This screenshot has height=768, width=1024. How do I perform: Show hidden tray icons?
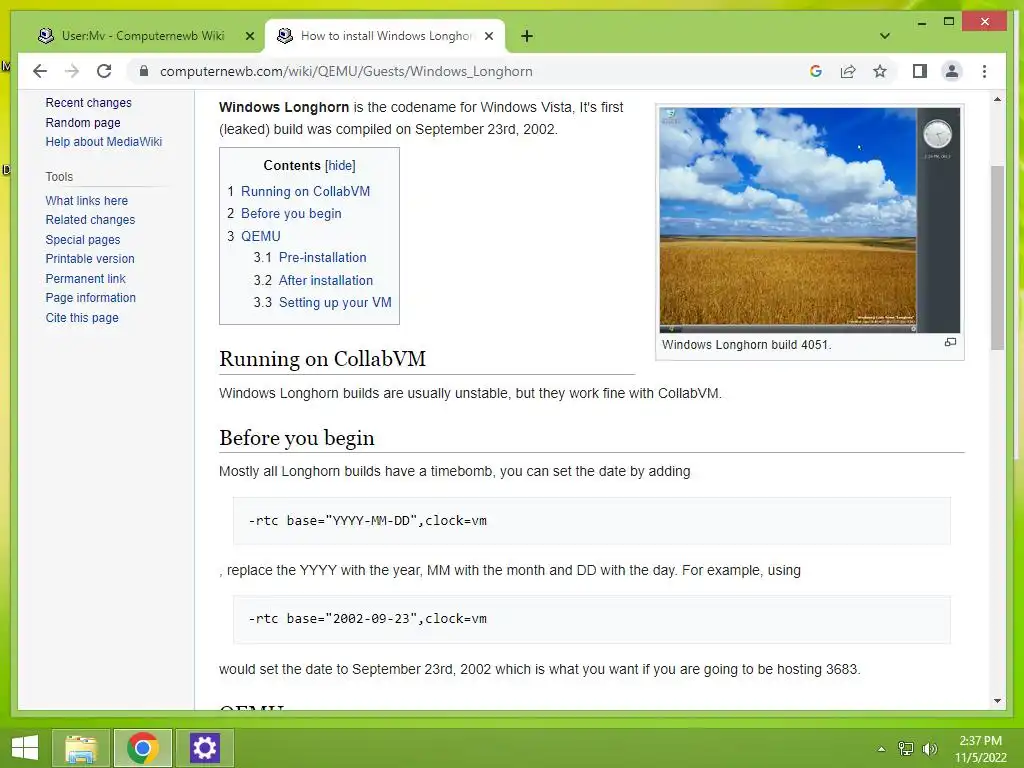pos(882,749)
